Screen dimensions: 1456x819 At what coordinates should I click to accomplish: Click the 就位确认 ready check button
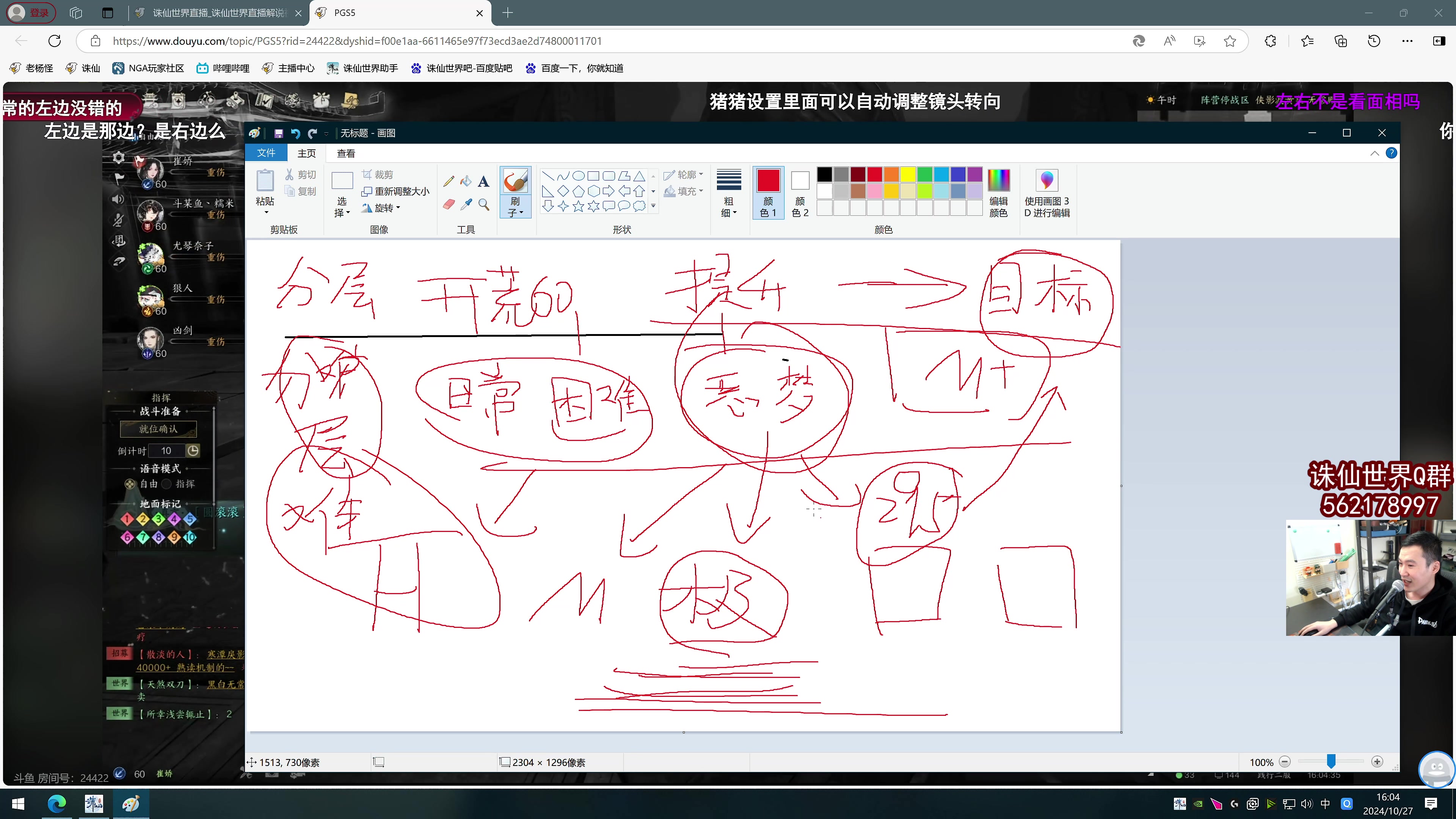[x=158, y=429]
